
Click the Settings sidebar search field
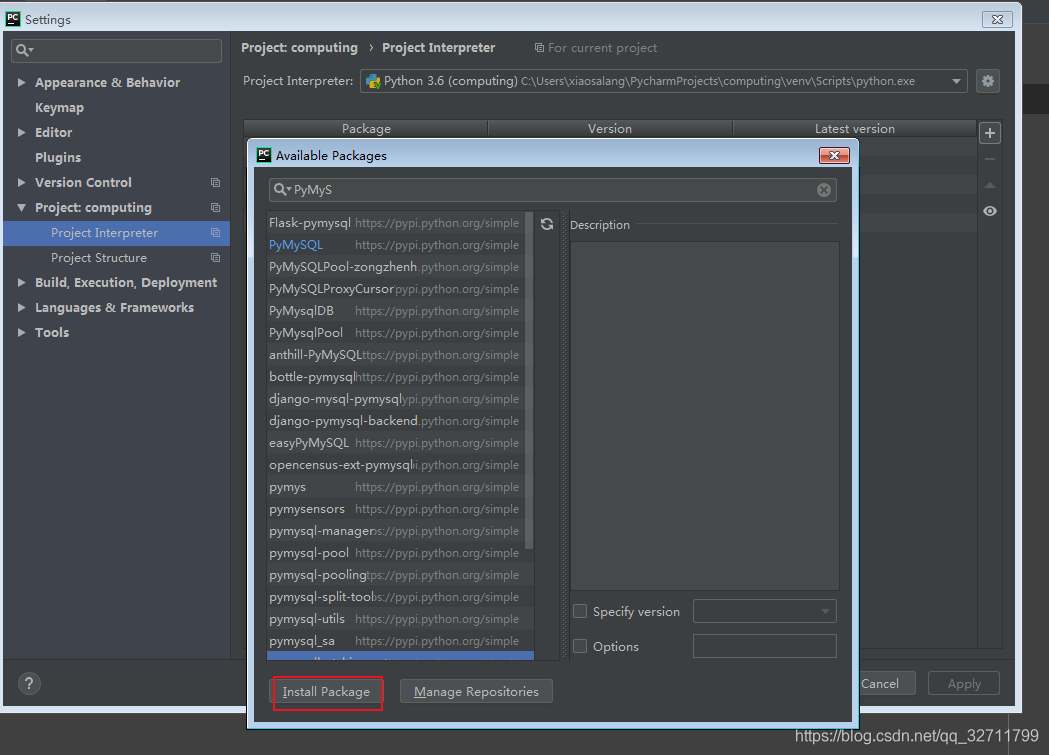(116, 50)
